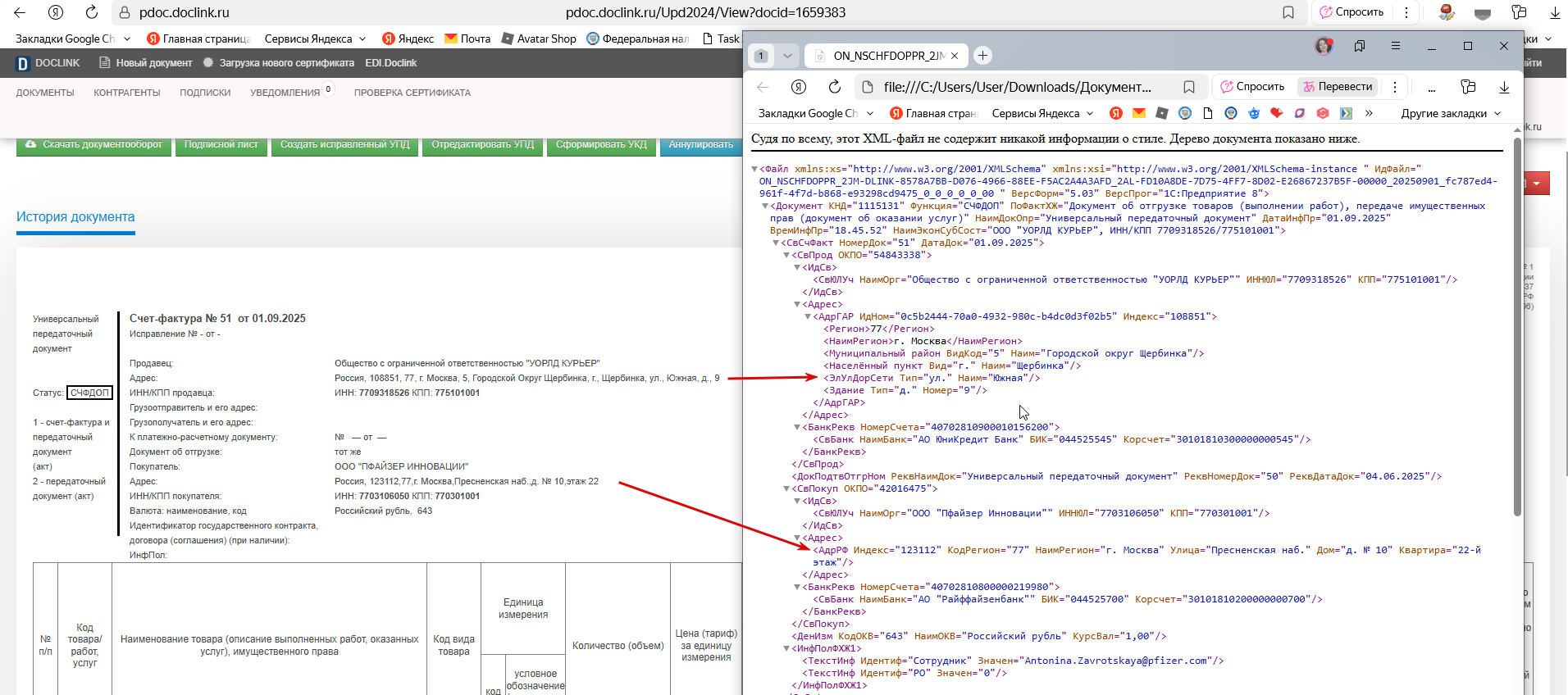Go back in the front XML browser window

(763, 87)
